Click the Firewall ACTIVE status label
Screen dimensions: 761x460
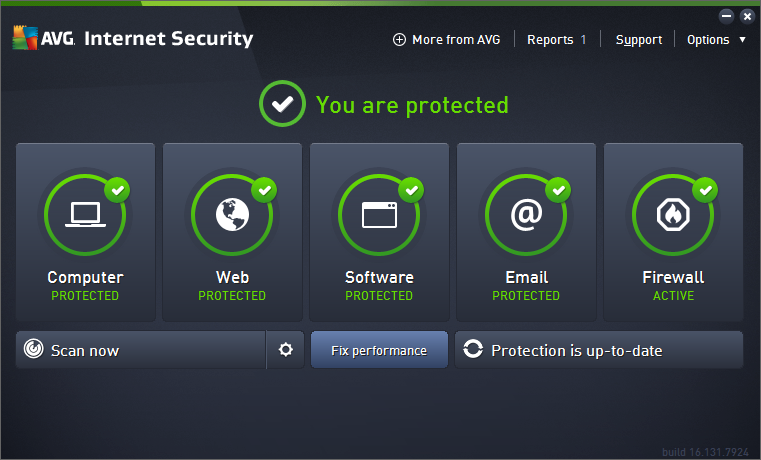(x=673, y=296)
